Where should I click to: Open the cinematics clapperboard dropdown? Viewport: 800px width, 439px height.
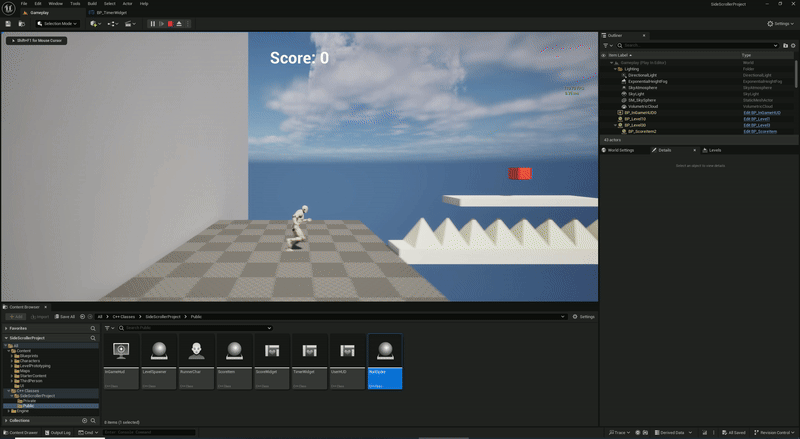coord(130,23)
